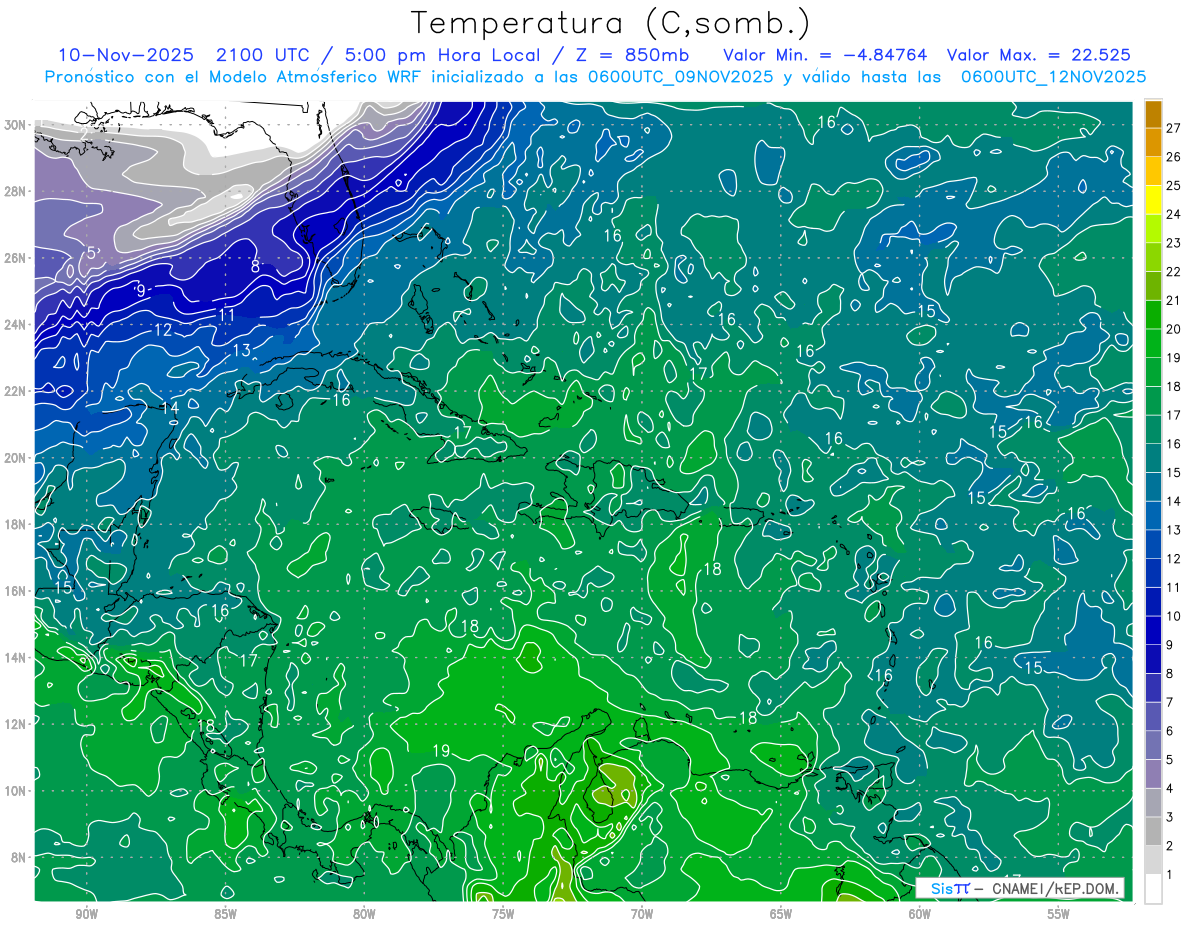Click the green color bar segment between 19 and 20

[1153, 343]
